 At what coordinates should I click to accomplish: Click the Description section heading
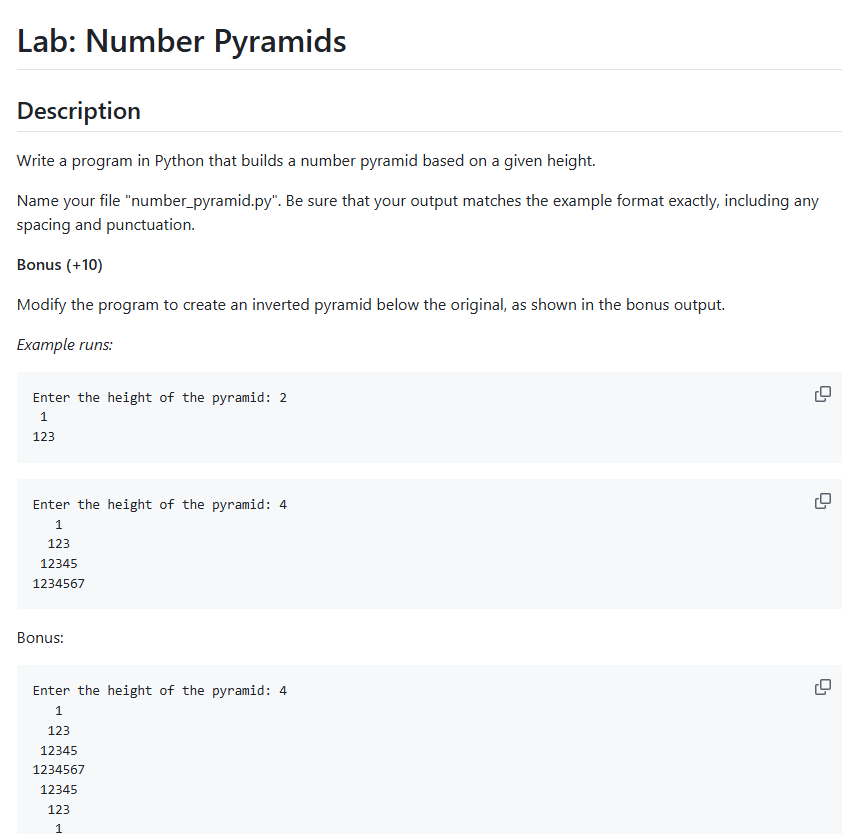tap(78, 111)
